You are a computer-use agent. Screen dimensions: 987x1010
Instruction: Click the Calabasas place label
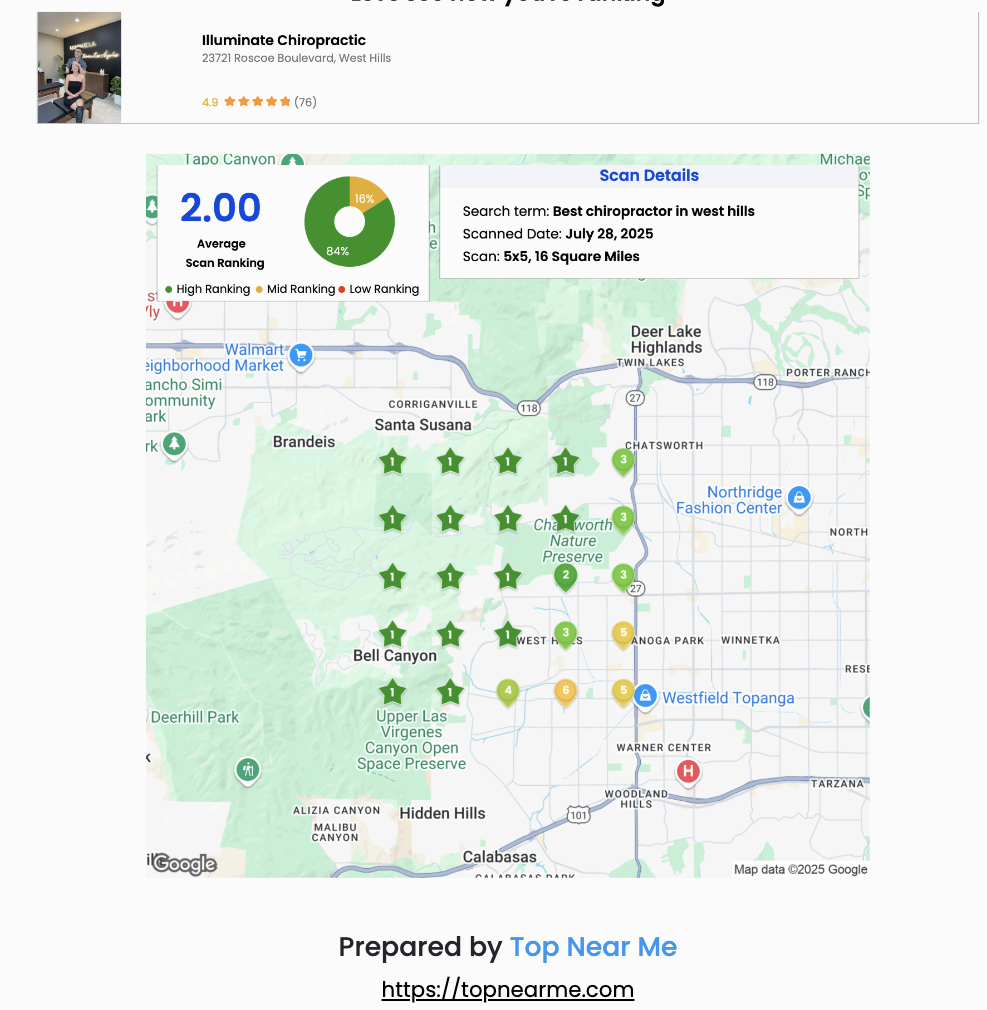[499, 857]
